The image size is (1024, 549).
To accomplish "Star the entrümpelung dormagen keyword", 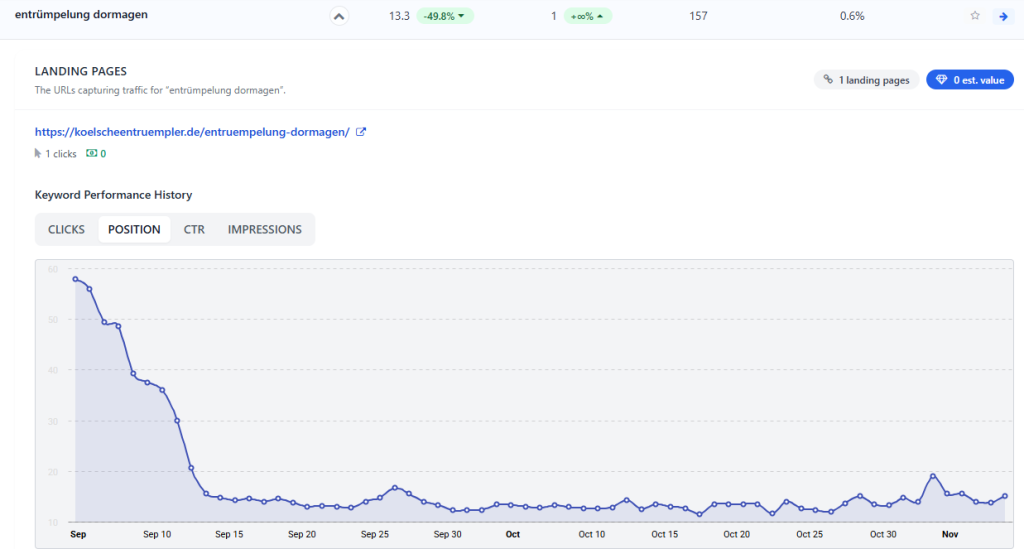I will point(975,16).
